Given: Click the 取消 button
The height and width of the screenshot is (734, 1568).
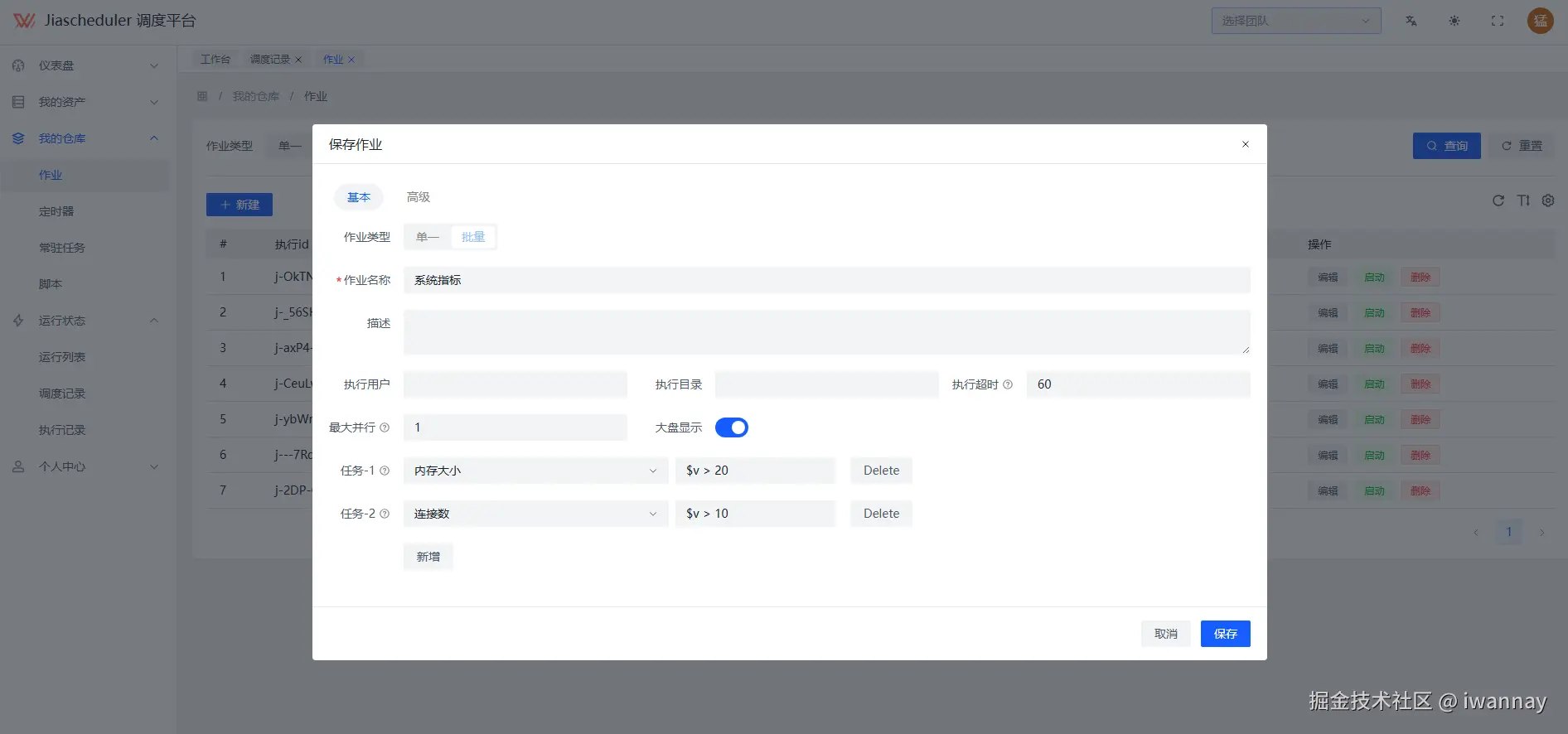Looking at the screenshot, I should (1166, 634).
